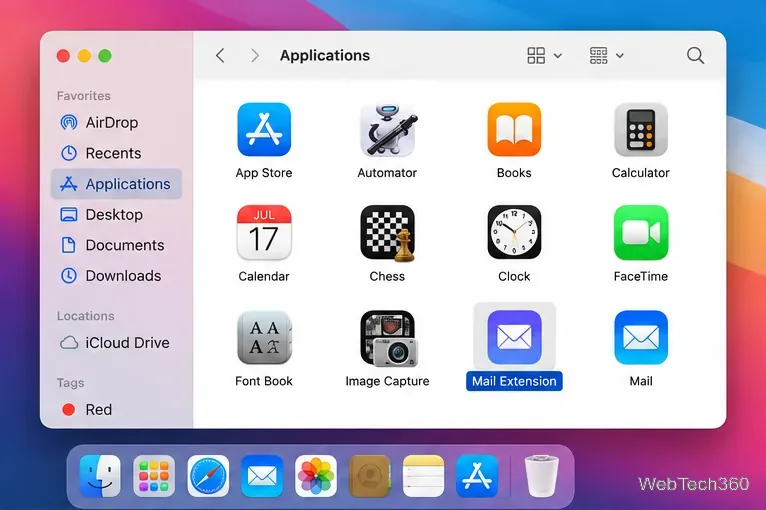Open the Trash in the Dock
766x510 pixels.
click(541, 476)
